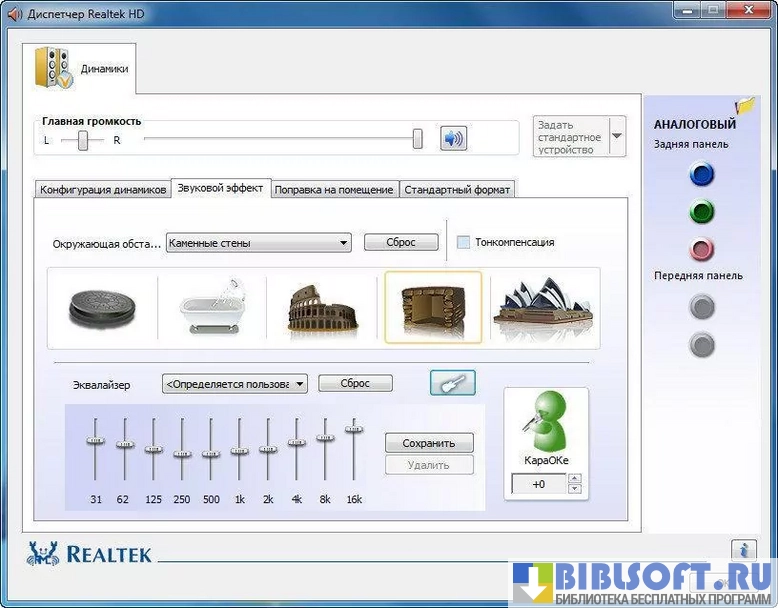Click the green KaraOKe icon

(x=545, y=421)
